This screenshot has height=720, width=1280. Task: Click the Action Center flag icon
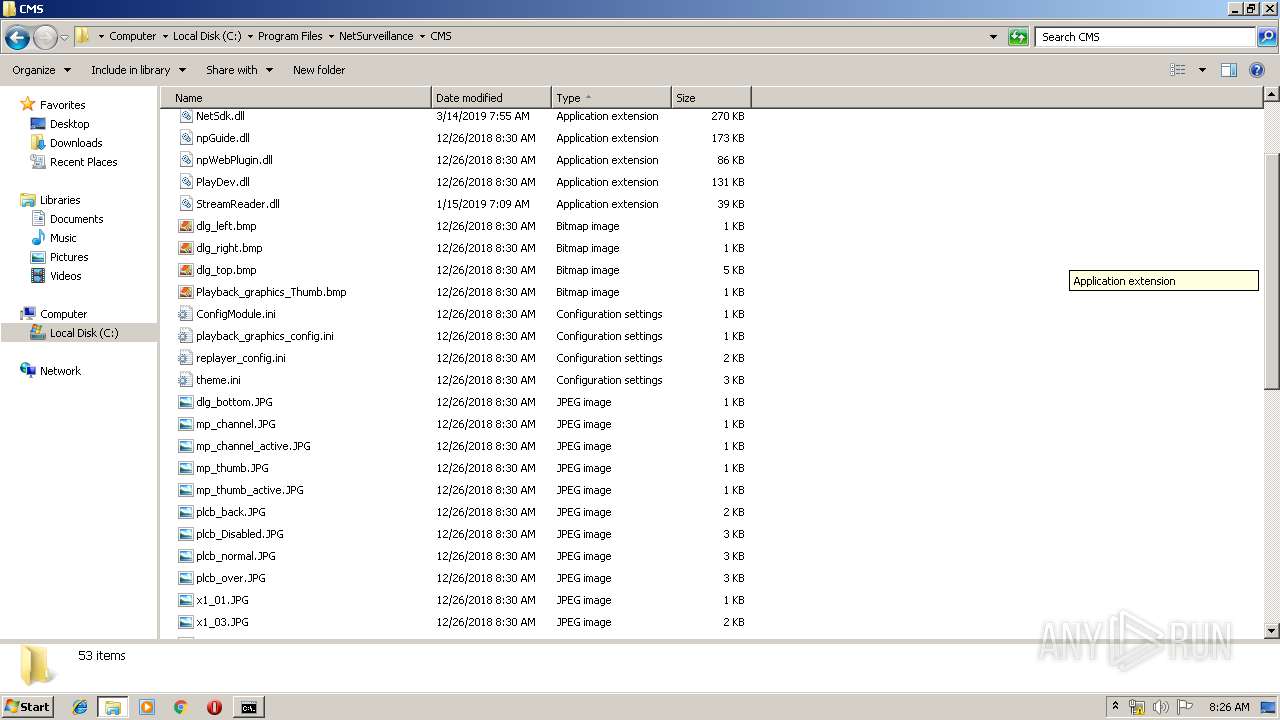point(1185,707)
